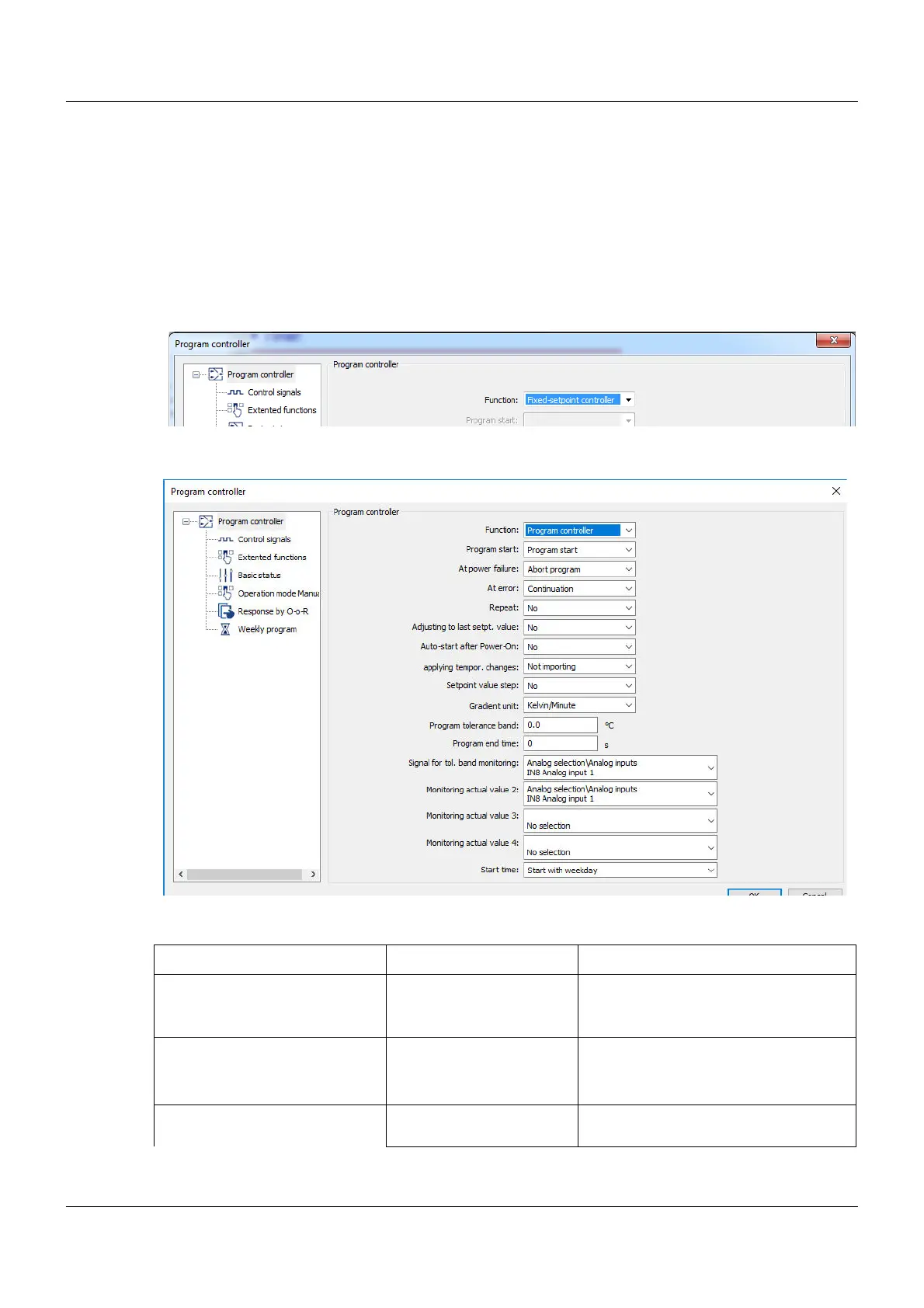The width and height of the screenshot is (924, 1308).
Task: Click the Weekly program hourglass icon
Action: tap(225, 629)
